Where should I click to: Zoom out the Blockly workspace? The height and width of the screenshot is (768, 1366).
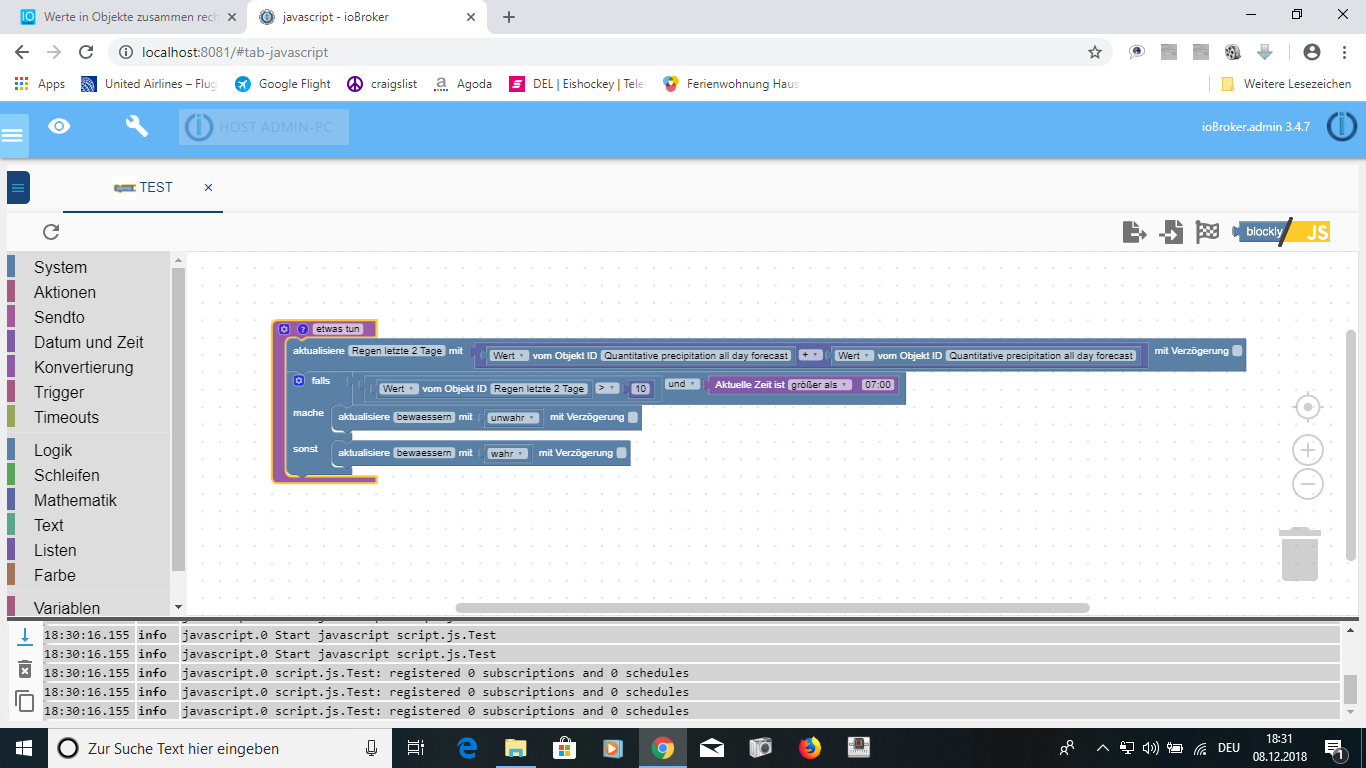coord(1307,485)
